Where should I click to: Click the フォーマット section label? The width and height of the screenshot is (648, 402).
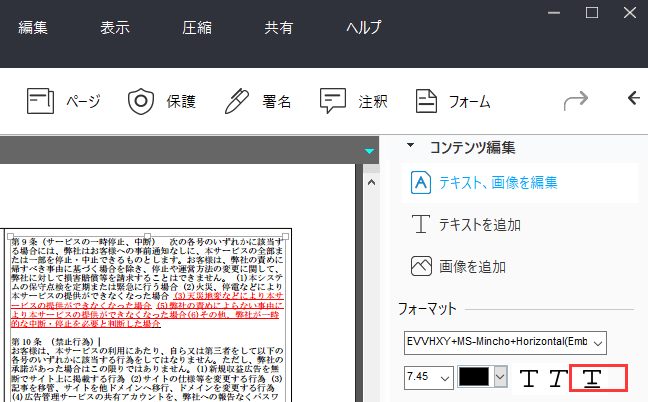point(427,309)
